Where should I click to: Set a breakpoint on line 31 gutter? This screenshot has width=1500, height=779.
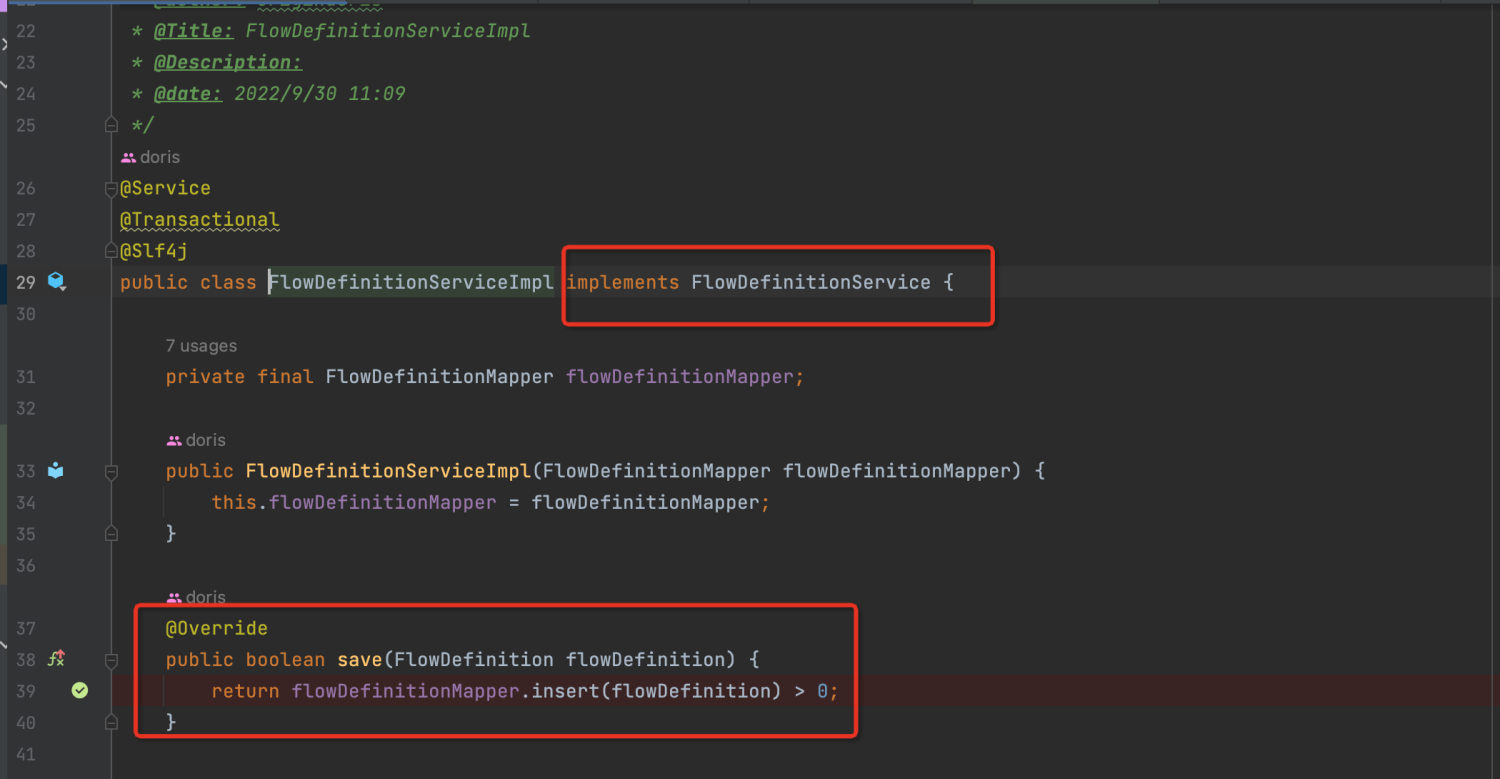coord(80,377)
